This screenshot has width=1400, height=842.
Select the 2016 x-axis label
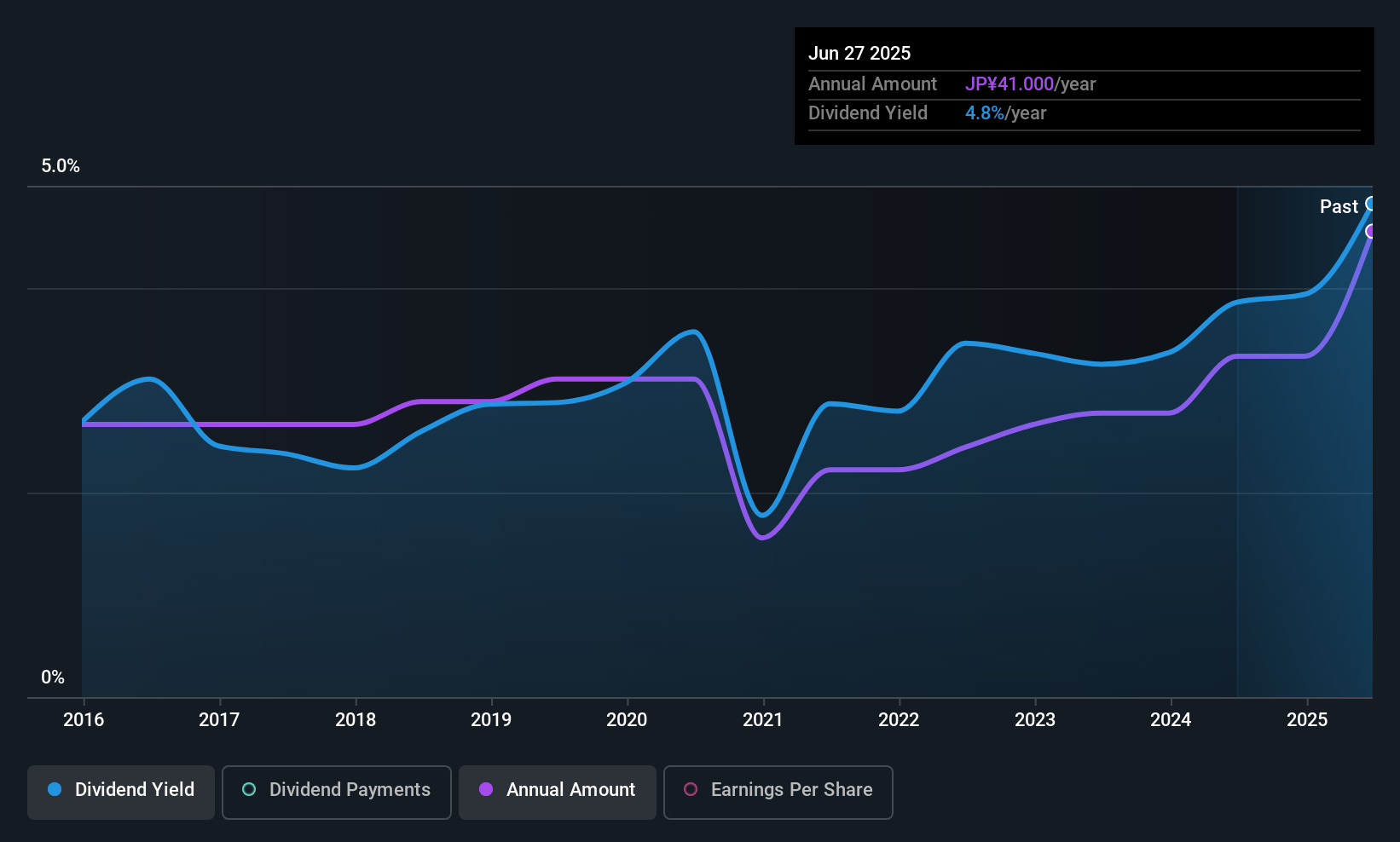pos(84,719)
